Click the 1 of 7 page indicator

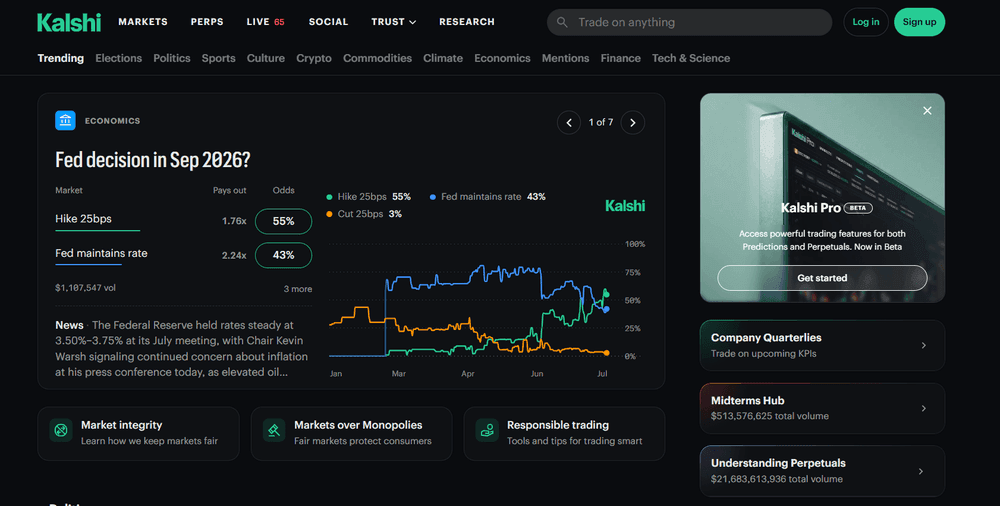[601, 122]
